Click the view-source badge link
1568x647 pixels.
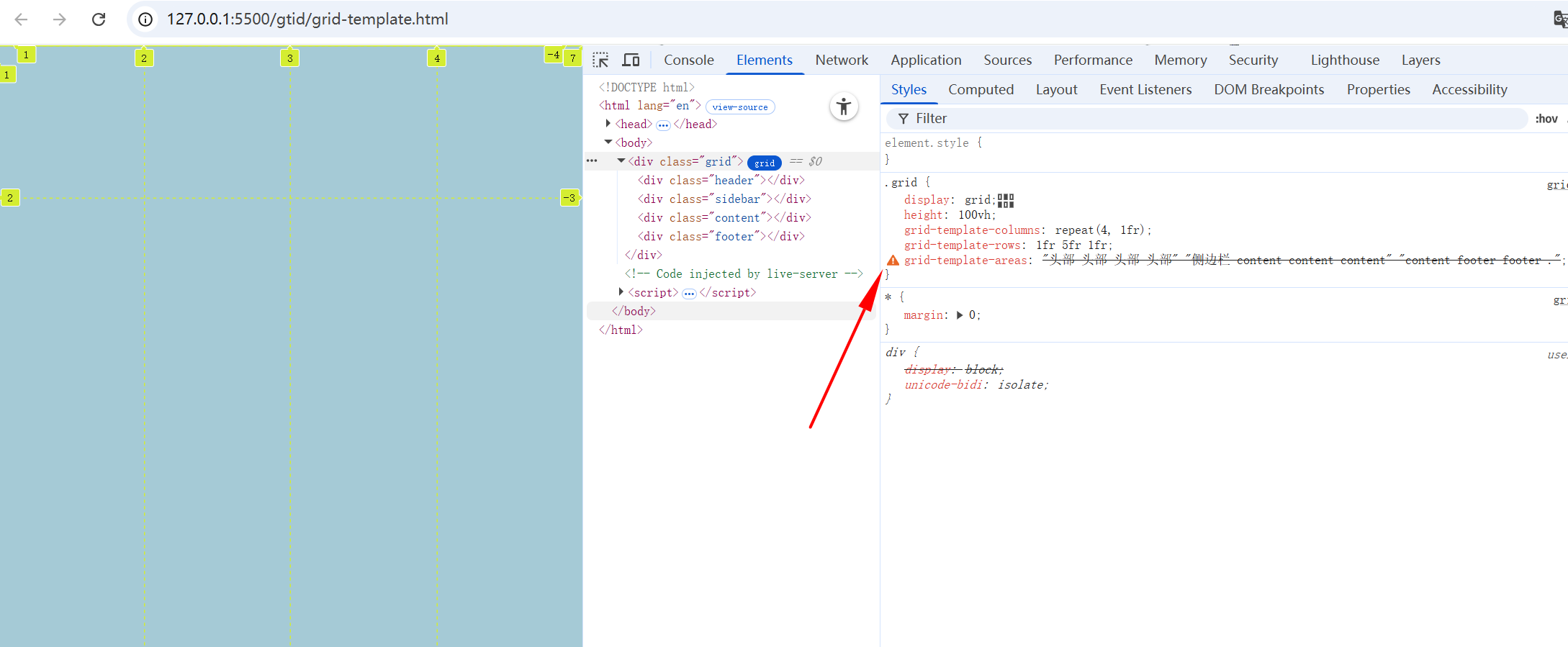tap(740, 107)
